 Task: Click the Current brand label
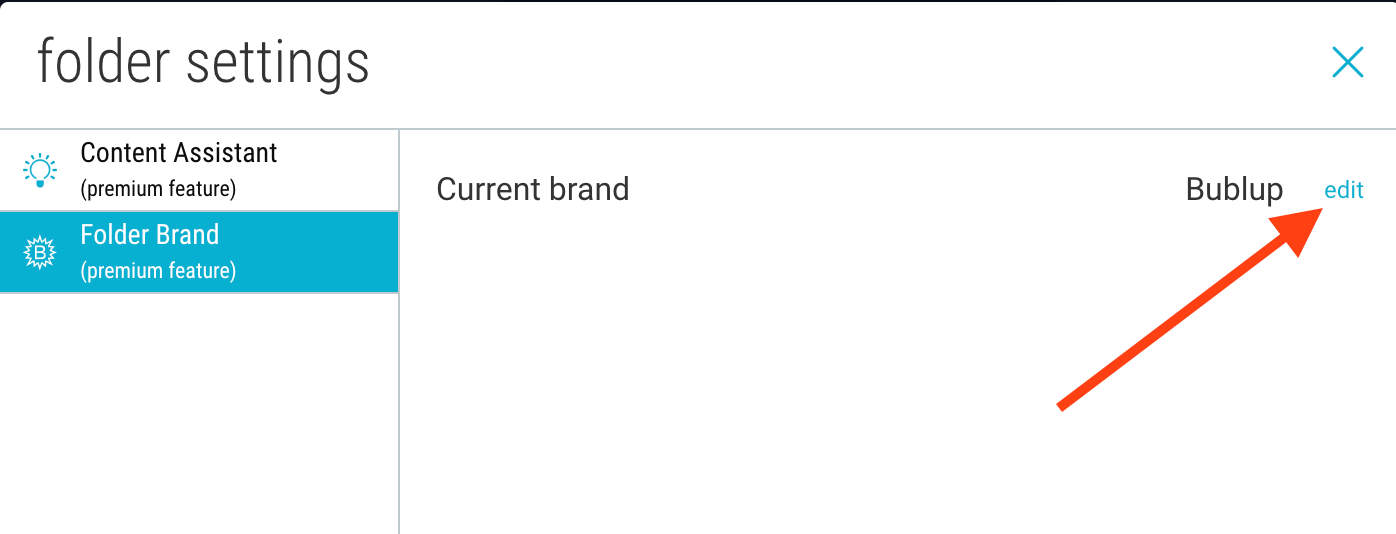(533, 189)
